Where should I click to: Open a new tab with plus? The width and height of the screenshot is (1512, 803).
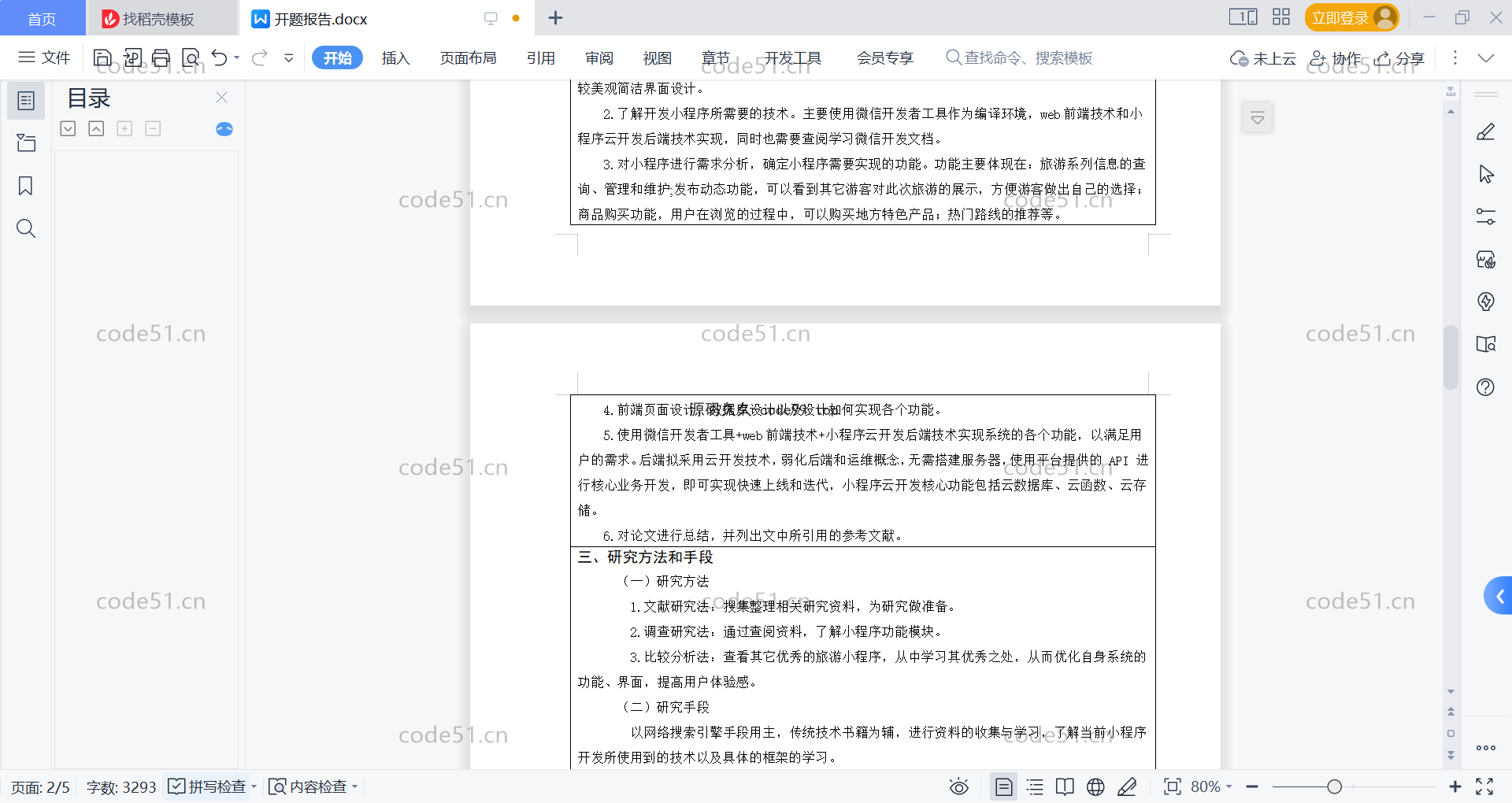pyautogui.click(x=555, y=17)
